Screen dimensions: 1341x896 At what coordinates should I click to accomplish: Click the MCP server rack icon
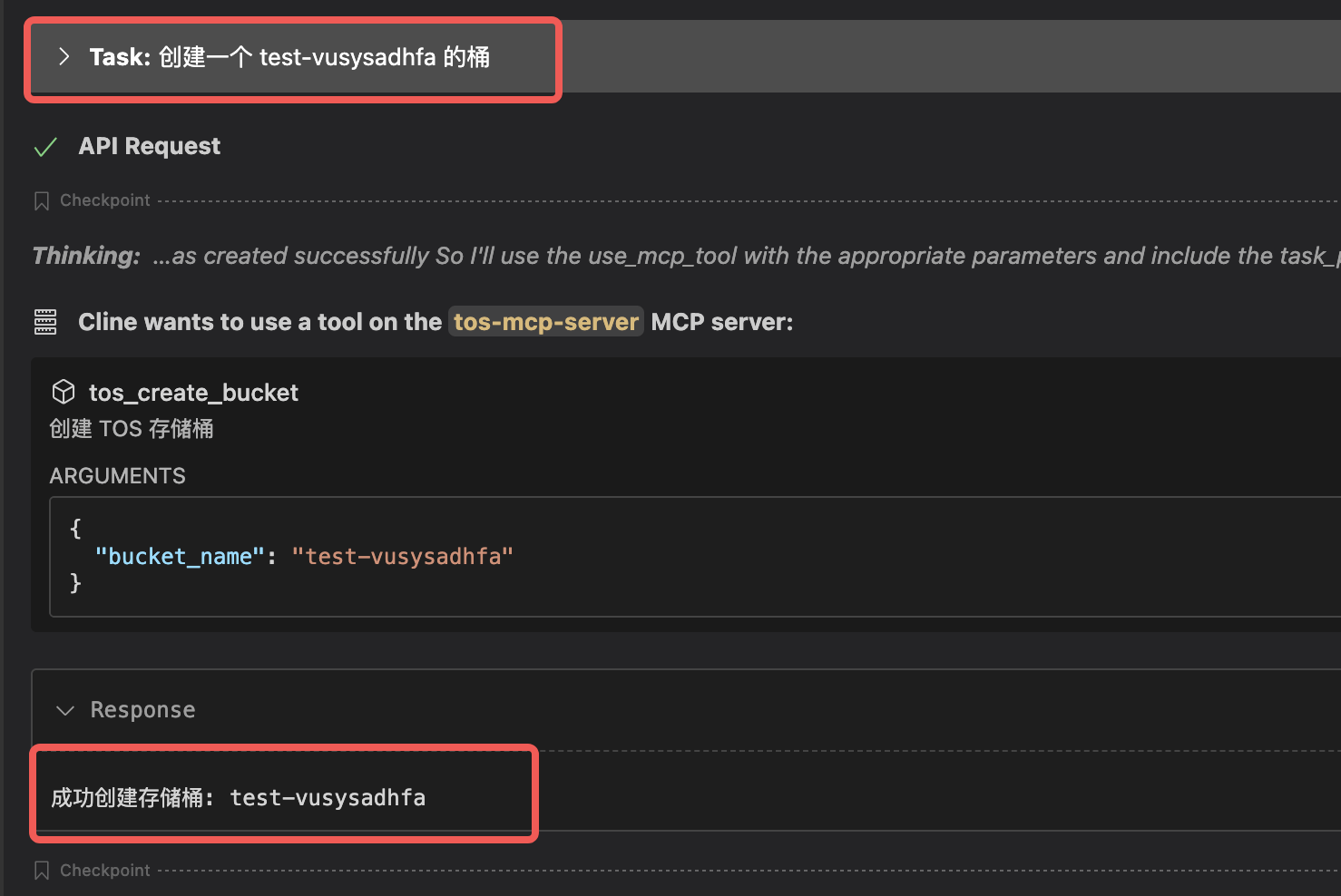pos(45,322)
